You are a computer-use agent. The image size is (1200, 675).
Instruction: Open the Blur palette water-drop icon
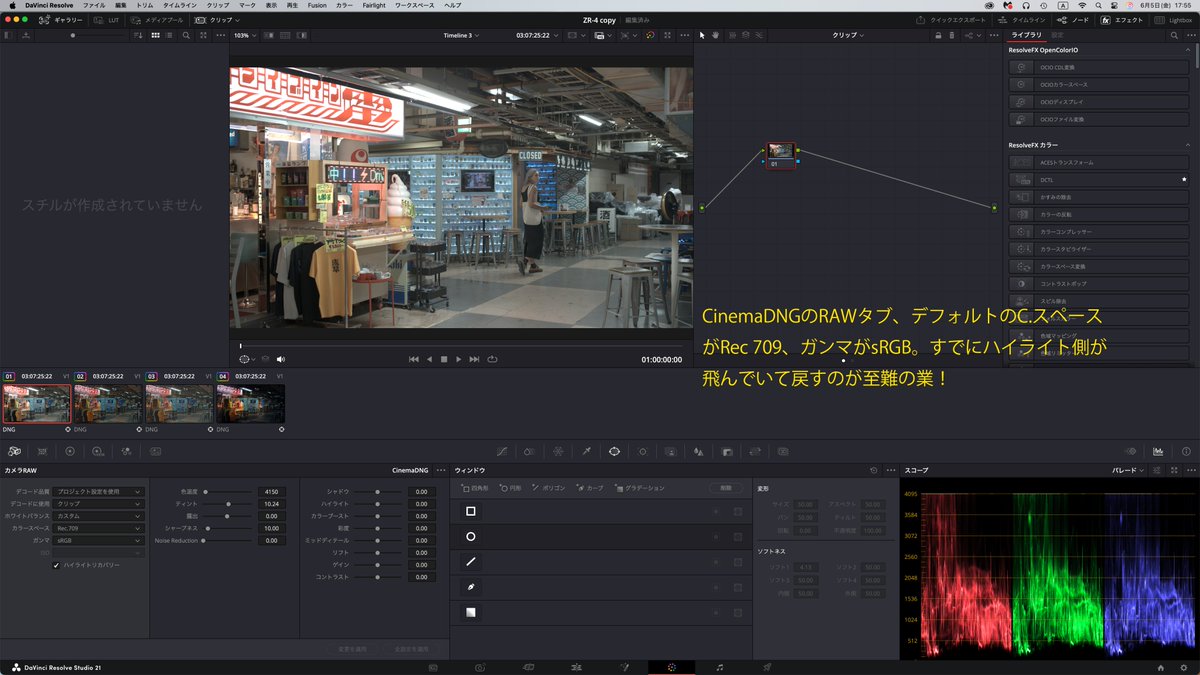[x=698, y=451]
